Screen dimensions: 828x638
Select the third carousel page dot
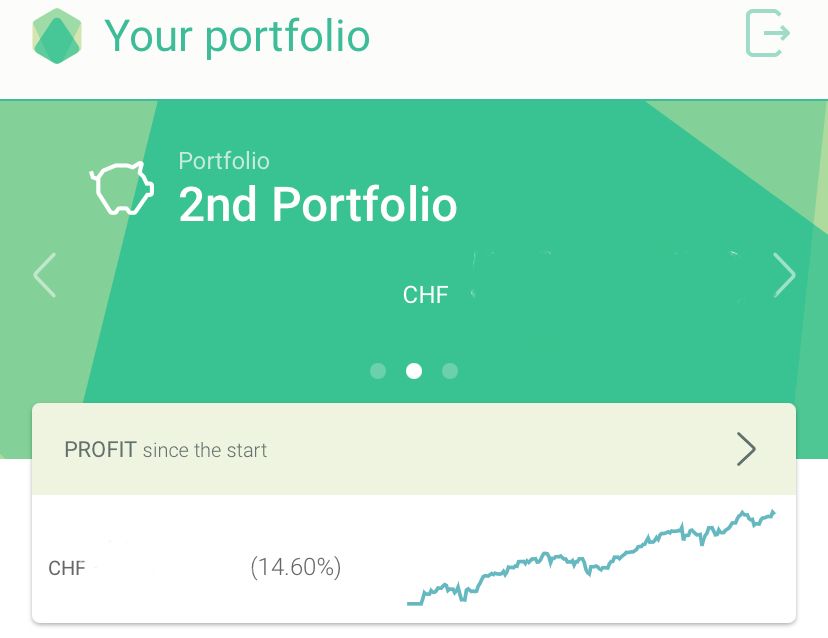[450, 371]
